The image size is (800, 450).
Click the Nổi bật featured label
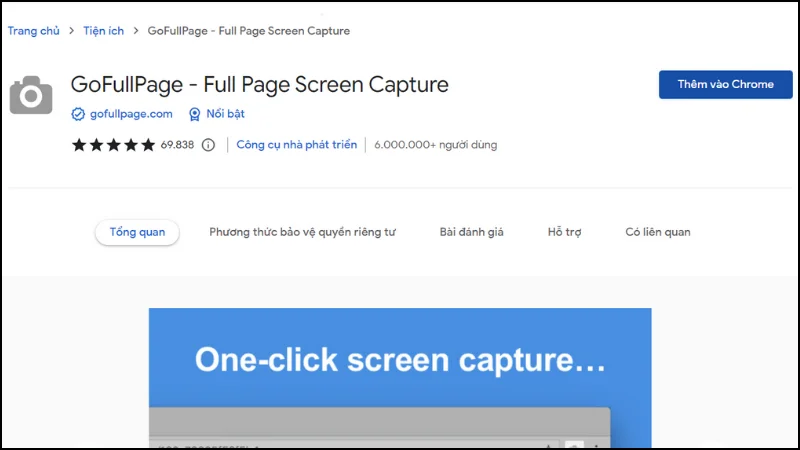226,114
